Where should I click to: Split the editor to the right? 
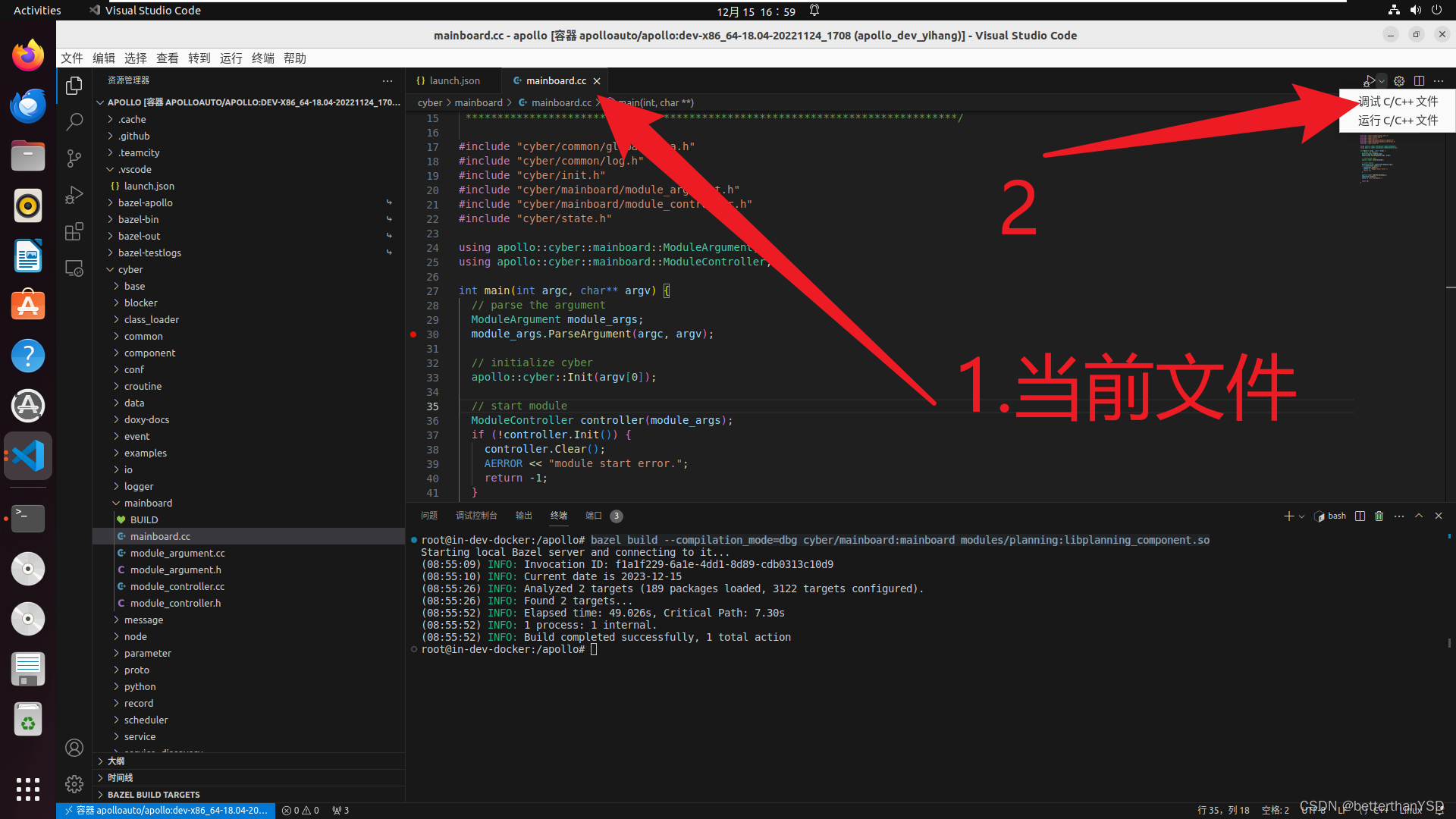pyautogui.click(x=1419, y=80)
